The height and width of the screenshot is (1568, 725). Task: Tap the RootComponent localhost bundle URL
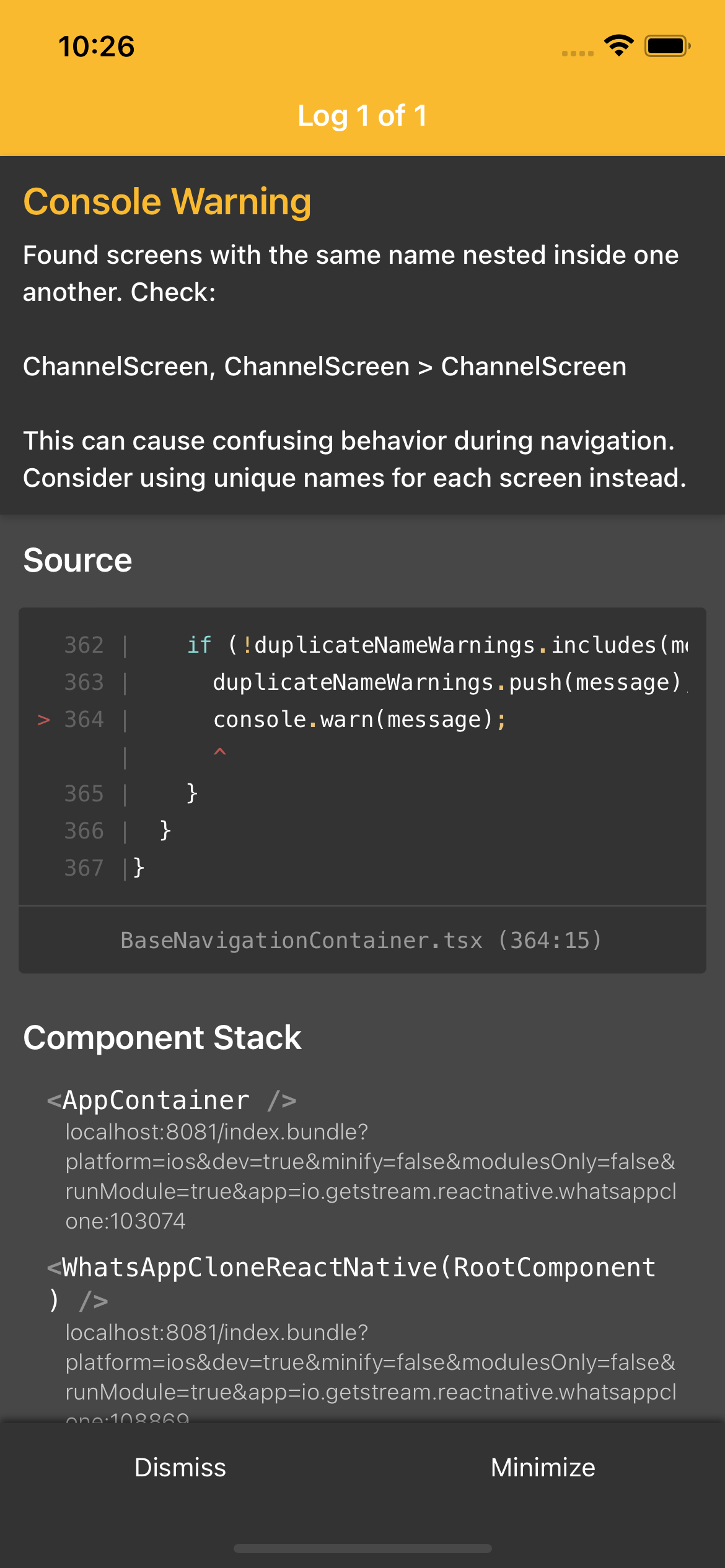(x=371, y=1362)
